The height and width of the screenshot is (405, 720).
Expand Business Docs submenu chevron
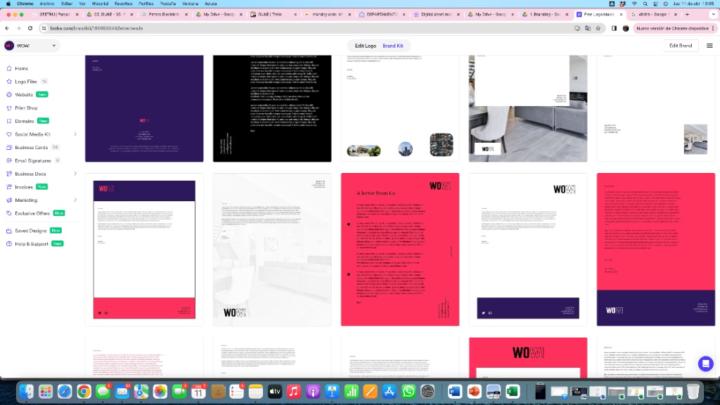[x=75, y=174]
